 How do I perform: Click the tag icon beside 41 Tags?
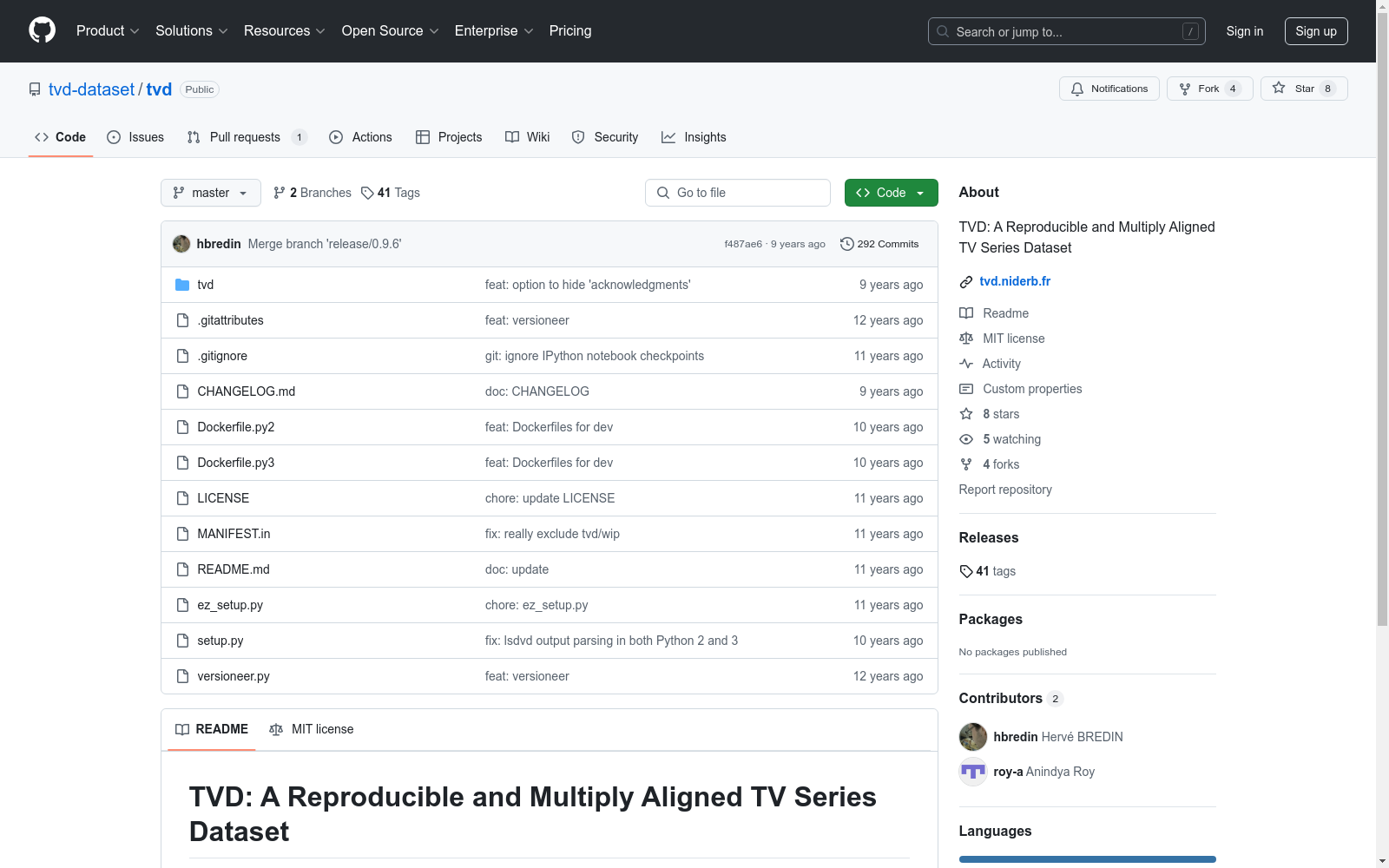point(367,193)
